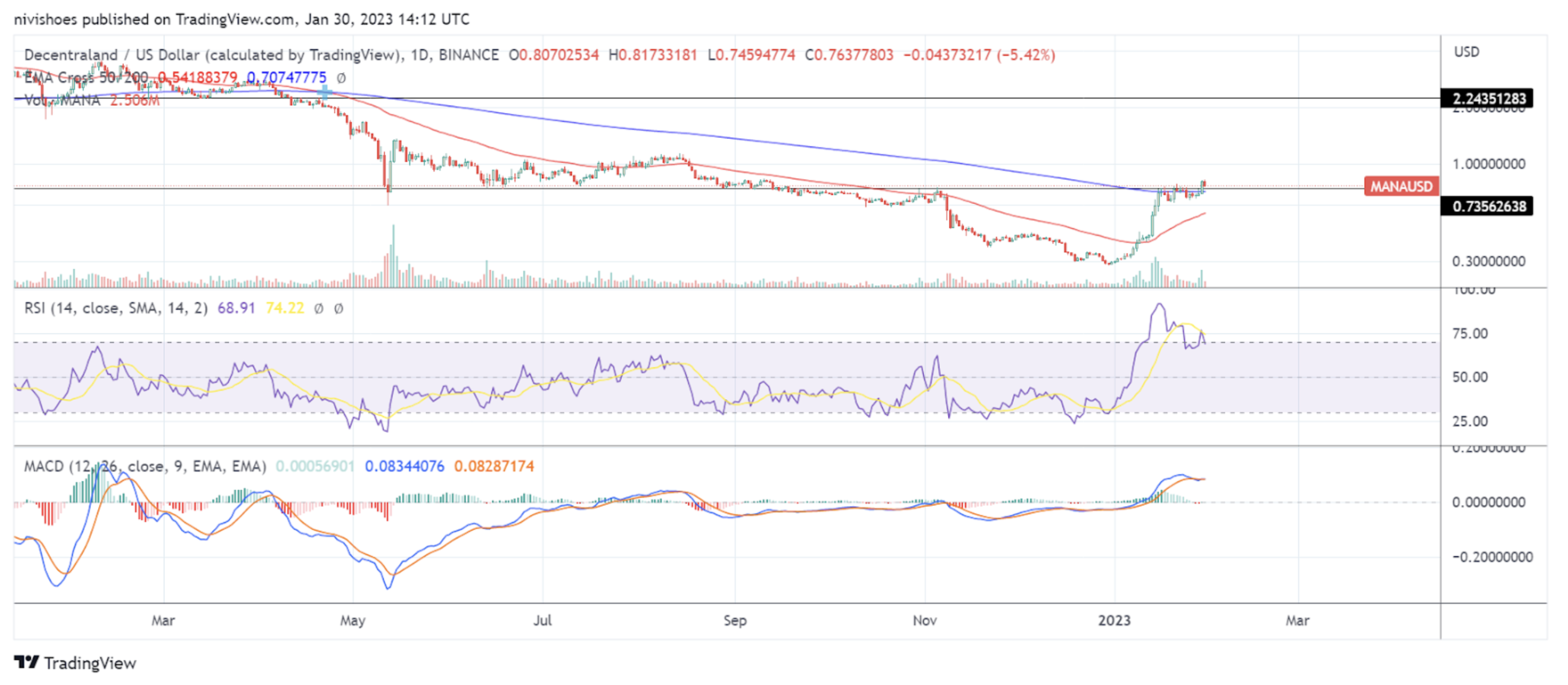Select the EMA Cross 50/200 indicator legend

(x=86, y=78)
